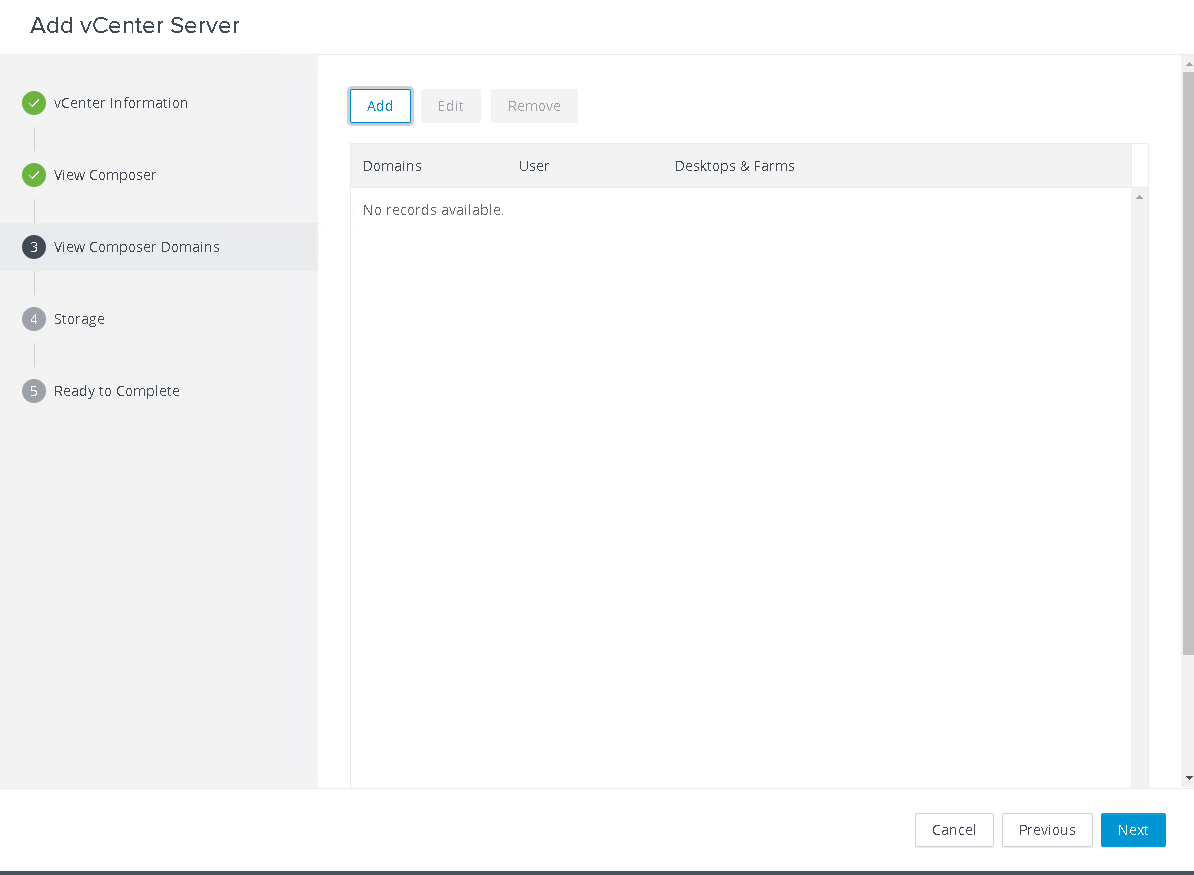The height and width of the screenshot is (875, 1194).
Task: Cancel the Add vCenter Server wizard
Action: coord(954,830)
